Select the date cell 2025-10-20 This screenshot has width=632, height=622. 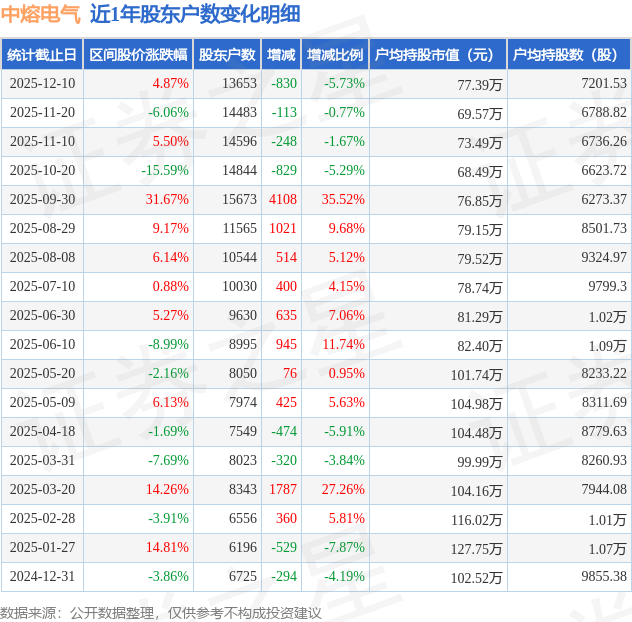tap(42, 171)
